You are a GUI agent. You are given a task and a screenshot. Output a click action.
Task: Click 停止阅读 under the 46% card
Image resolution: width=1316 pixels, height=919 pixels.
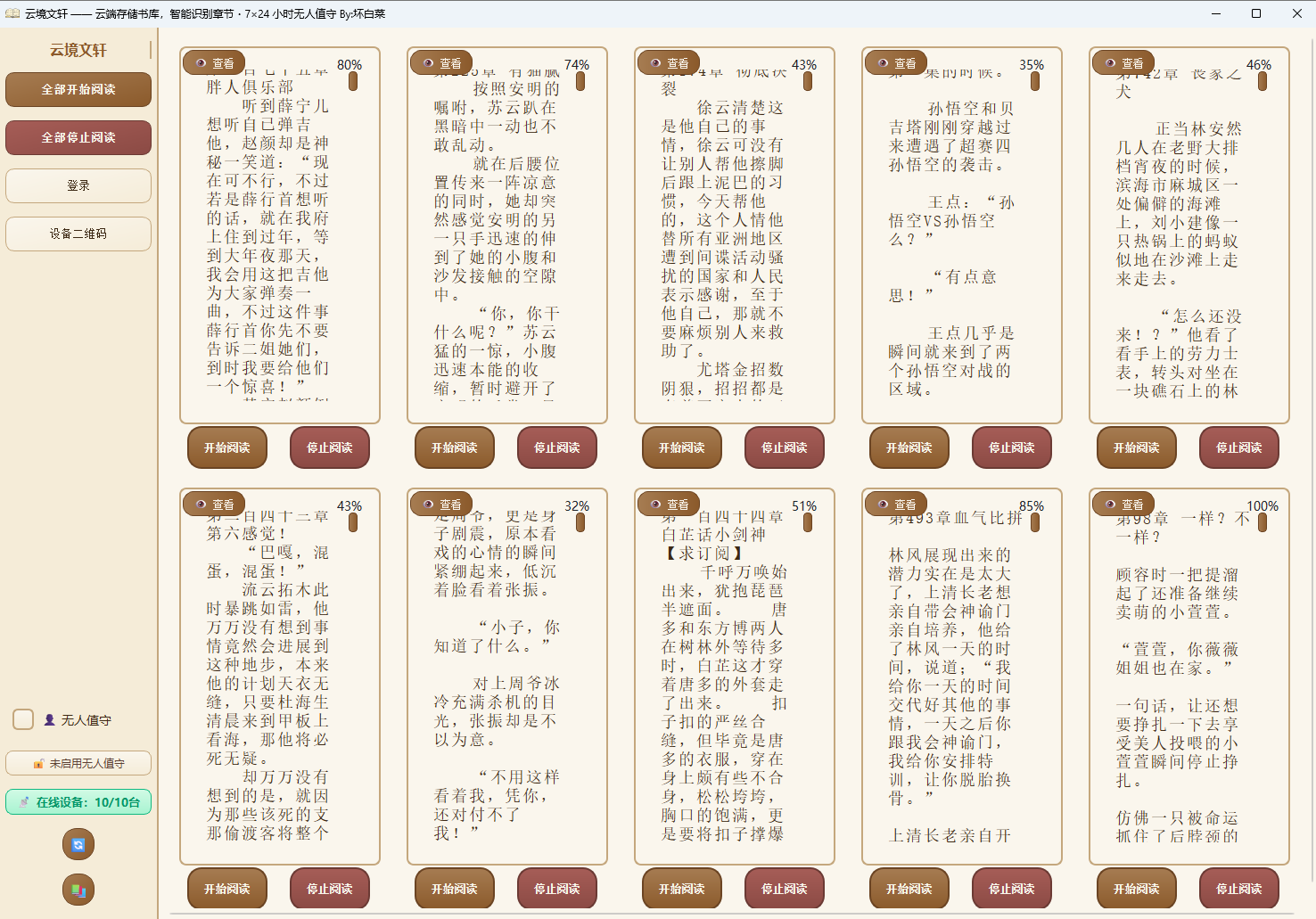[x=1238, y=447]
